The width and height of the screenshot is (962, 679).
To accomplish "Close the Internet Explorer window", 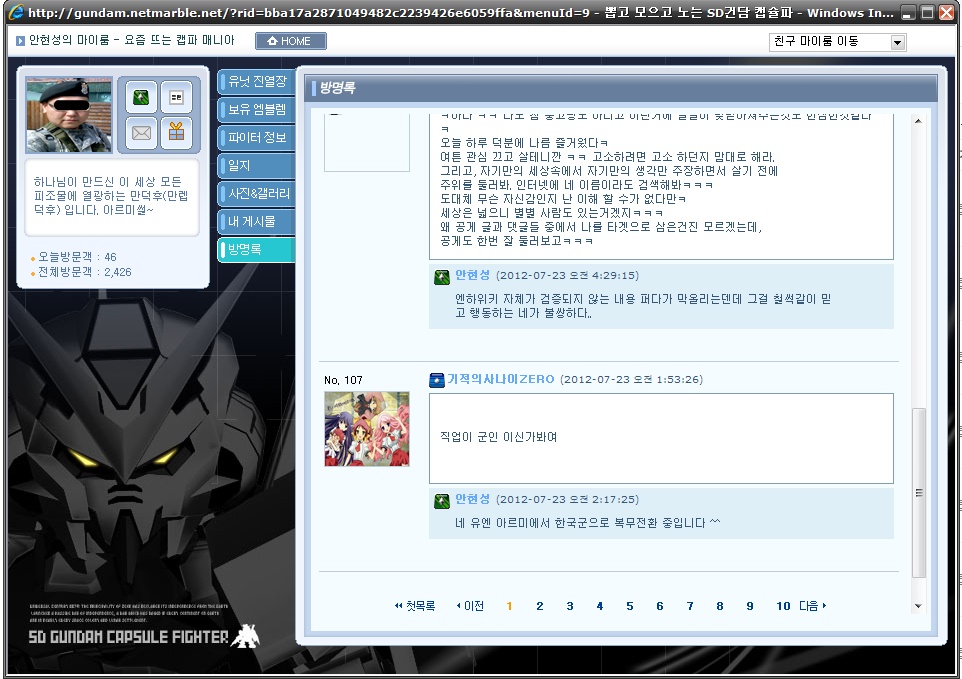I will (x=946, y=12).
